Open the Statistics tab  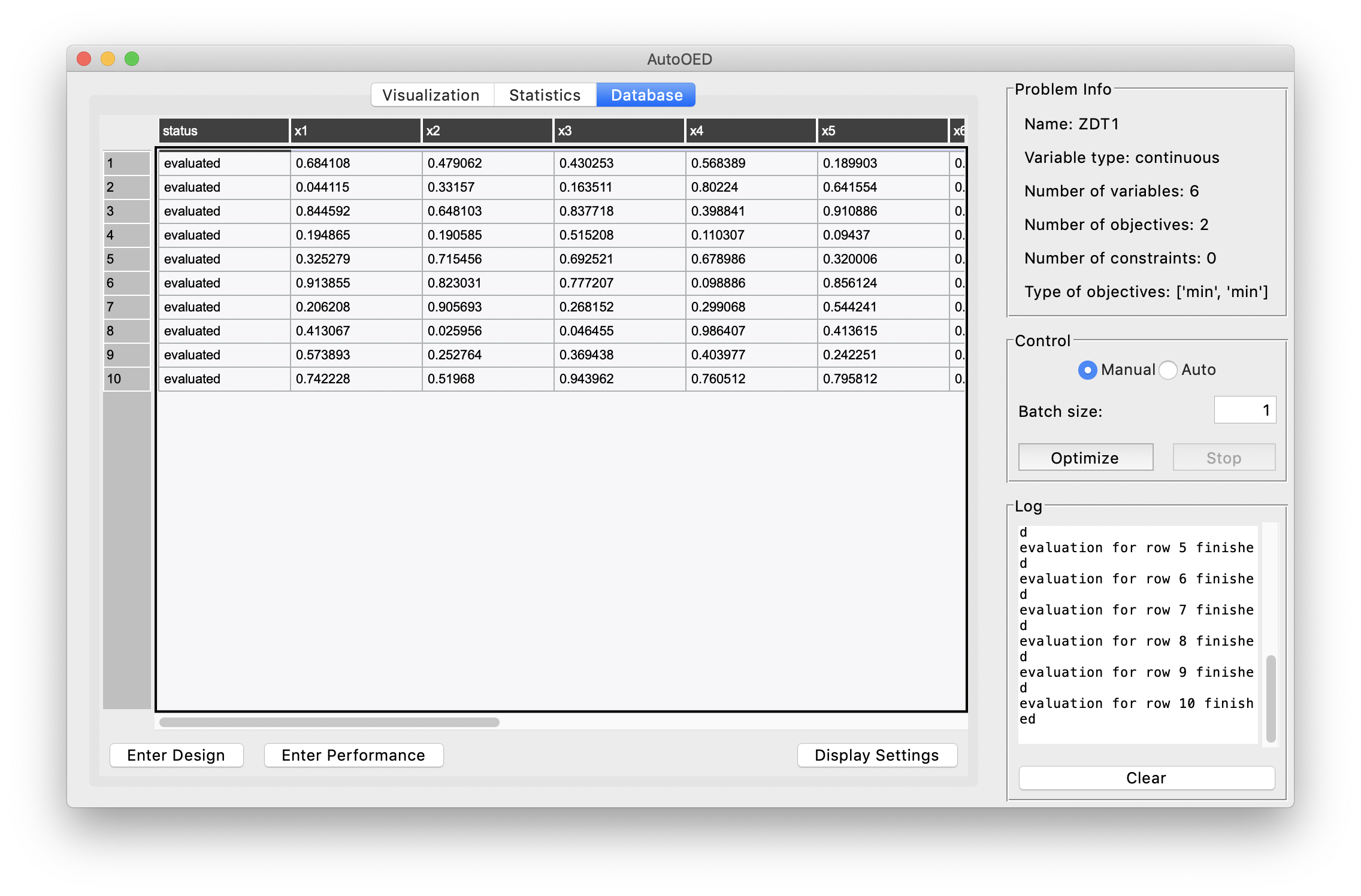coord(545,95)
